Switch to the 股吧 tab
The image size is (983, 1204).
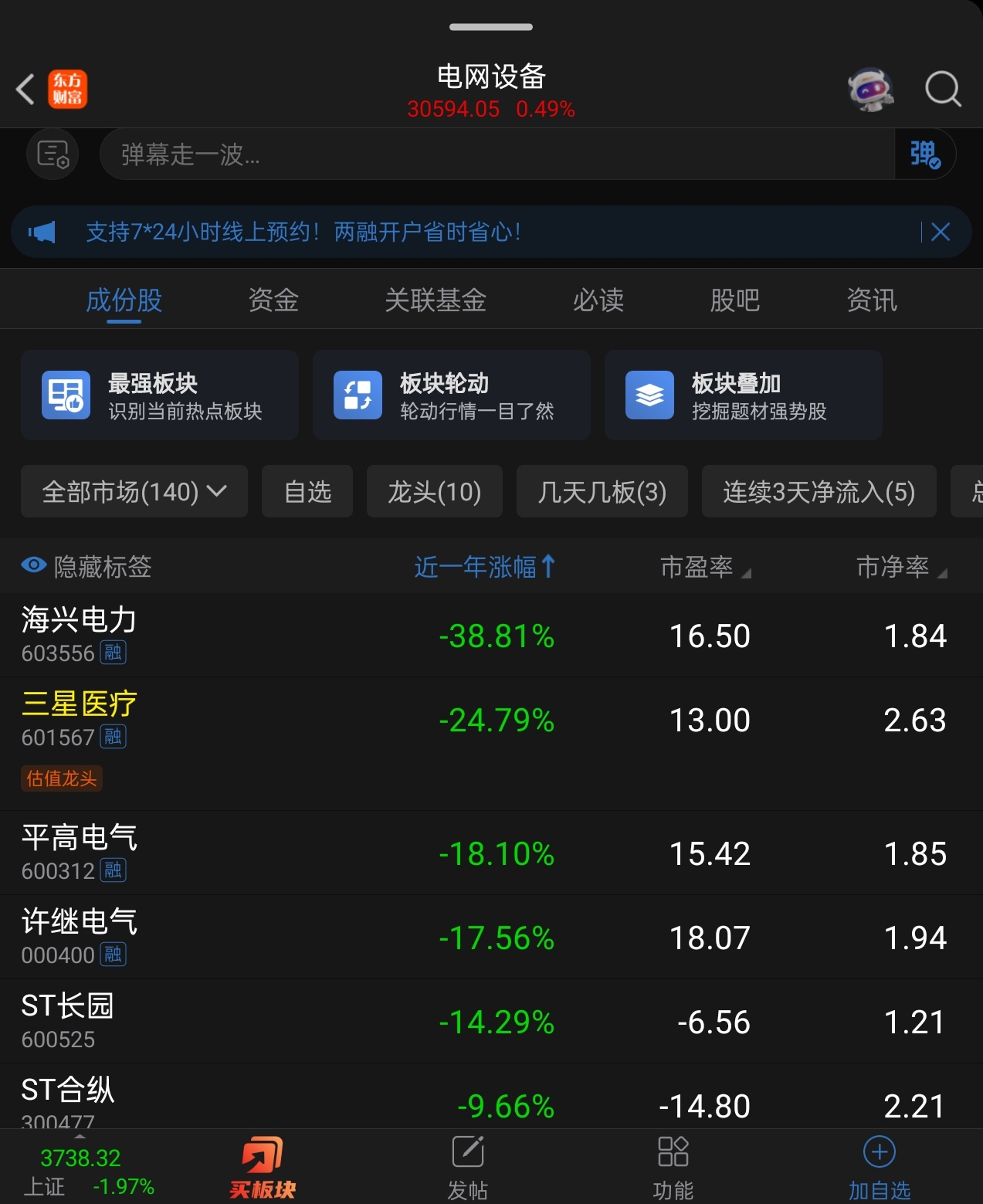coord(735,300)
